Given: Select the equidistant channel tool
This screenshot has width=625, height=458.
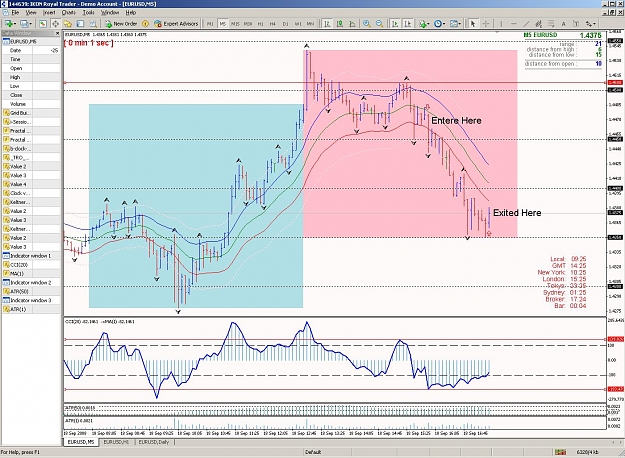Looking at the screenshot, I should [x=539, y=24].
